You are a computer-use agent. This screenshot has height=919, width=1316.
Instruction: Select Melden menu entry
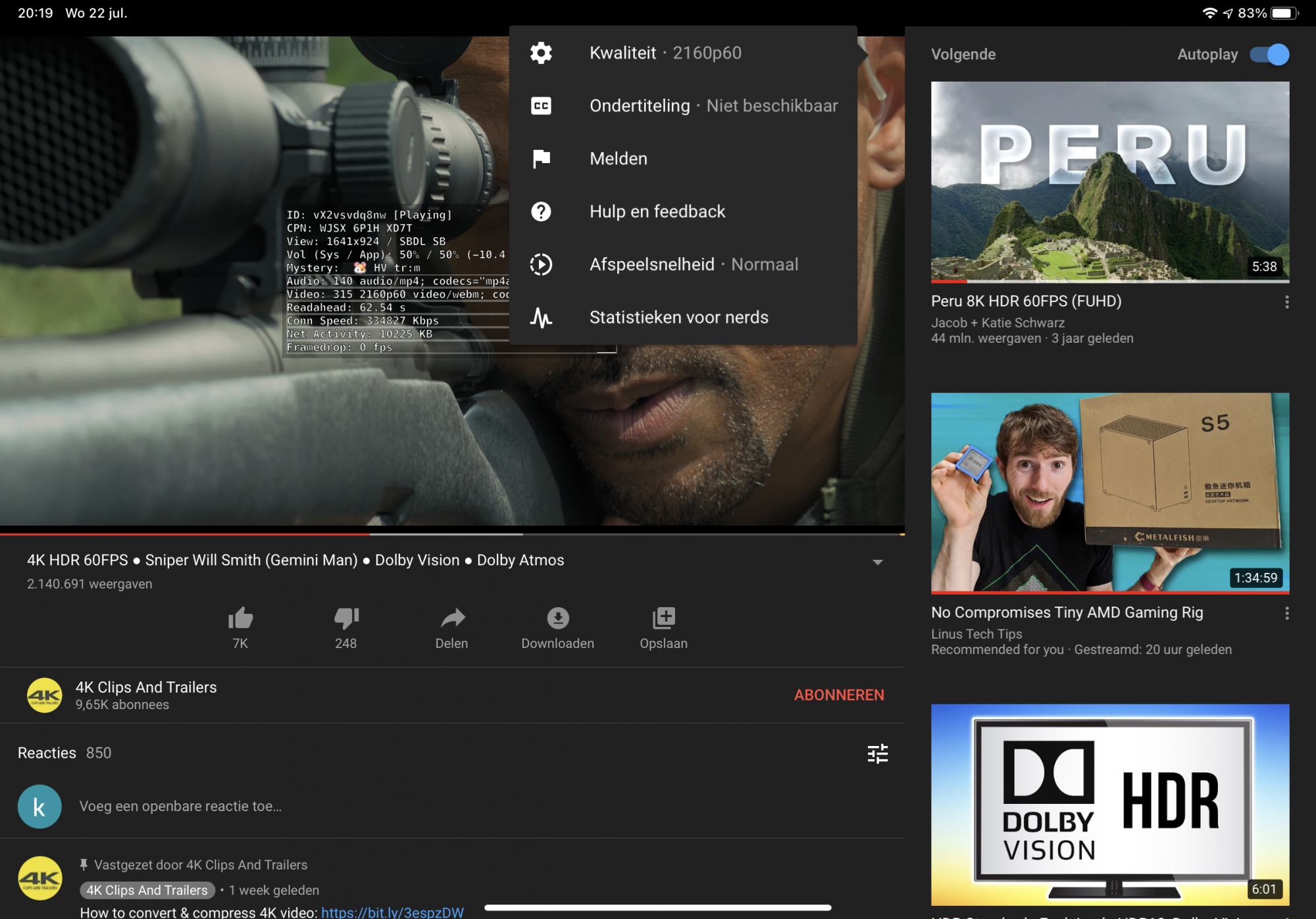683,159
